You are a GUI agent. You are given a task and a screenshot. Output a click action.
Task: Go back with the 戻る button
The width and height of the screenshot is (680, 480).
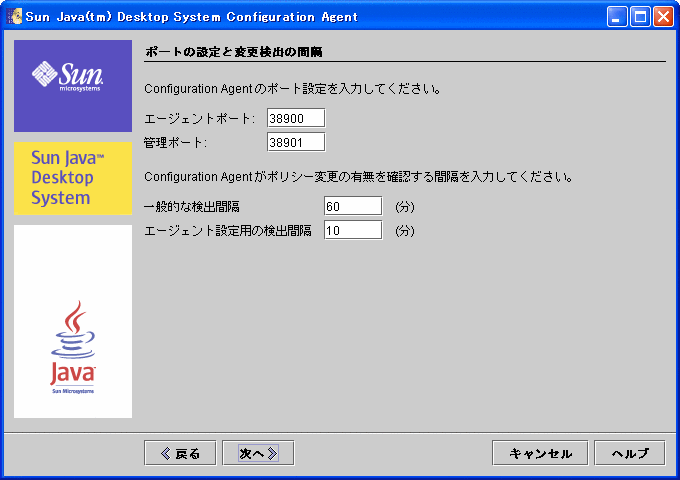(x=180, y=453)
